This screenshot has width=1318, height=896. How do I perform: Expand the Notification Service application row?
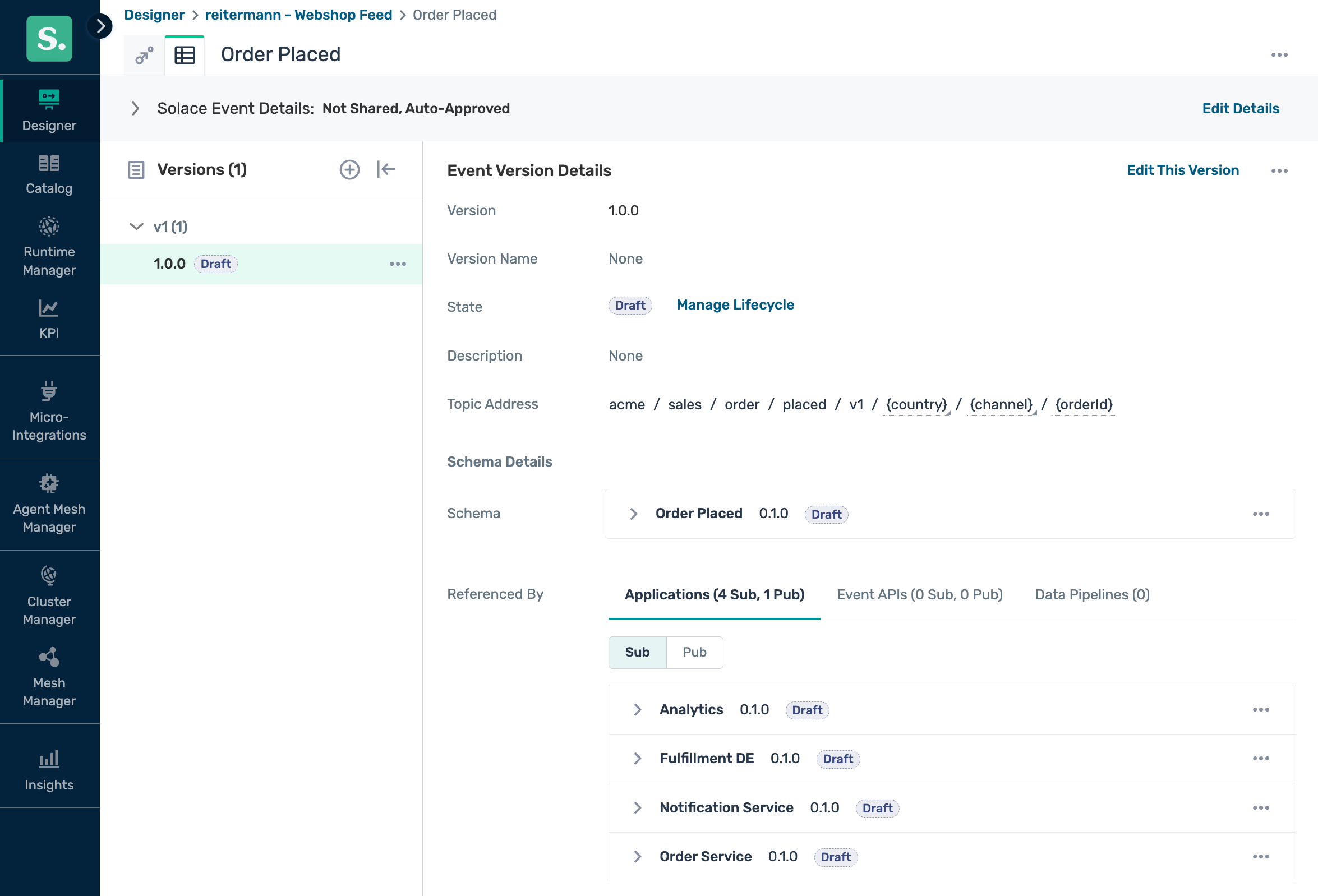pos(638,807)
